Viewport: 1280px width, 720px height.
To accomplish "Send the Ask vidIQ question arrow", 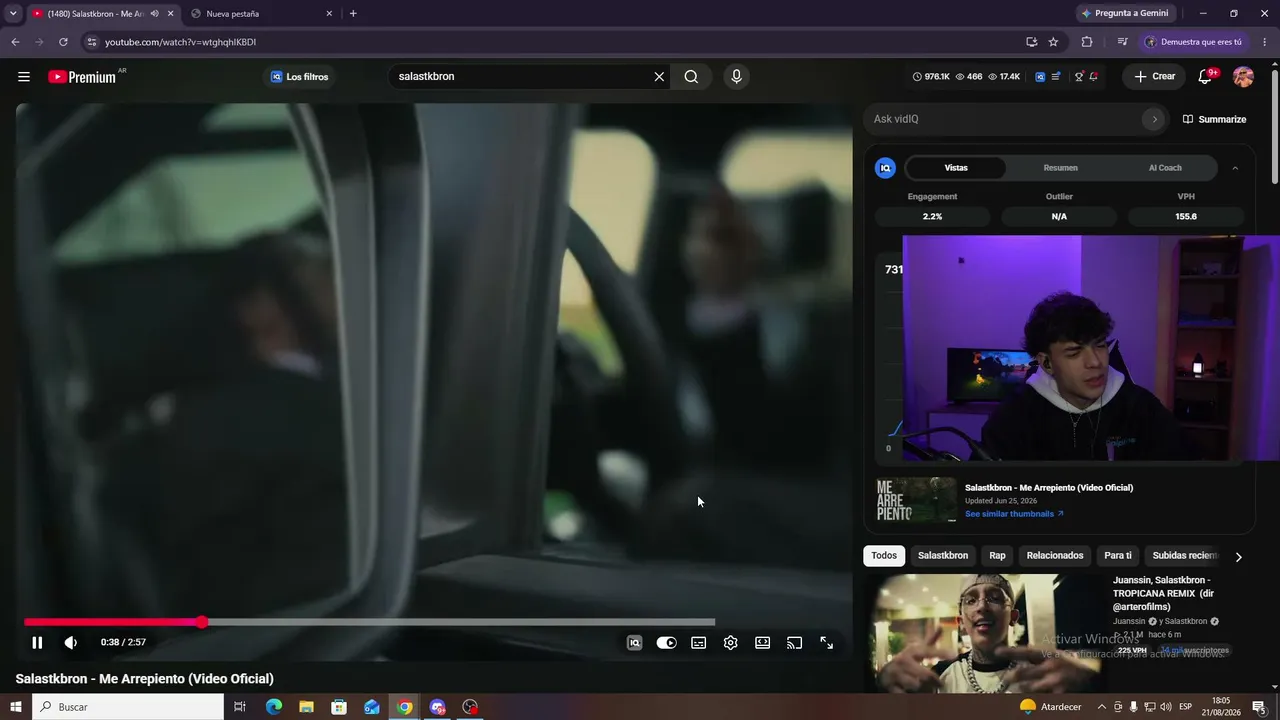I will tap(1154, 119).
